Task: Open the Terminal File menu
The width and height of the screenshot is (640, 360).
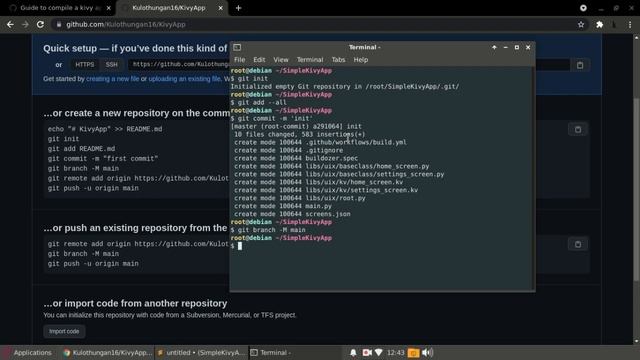Action: (x=239, y=60)
